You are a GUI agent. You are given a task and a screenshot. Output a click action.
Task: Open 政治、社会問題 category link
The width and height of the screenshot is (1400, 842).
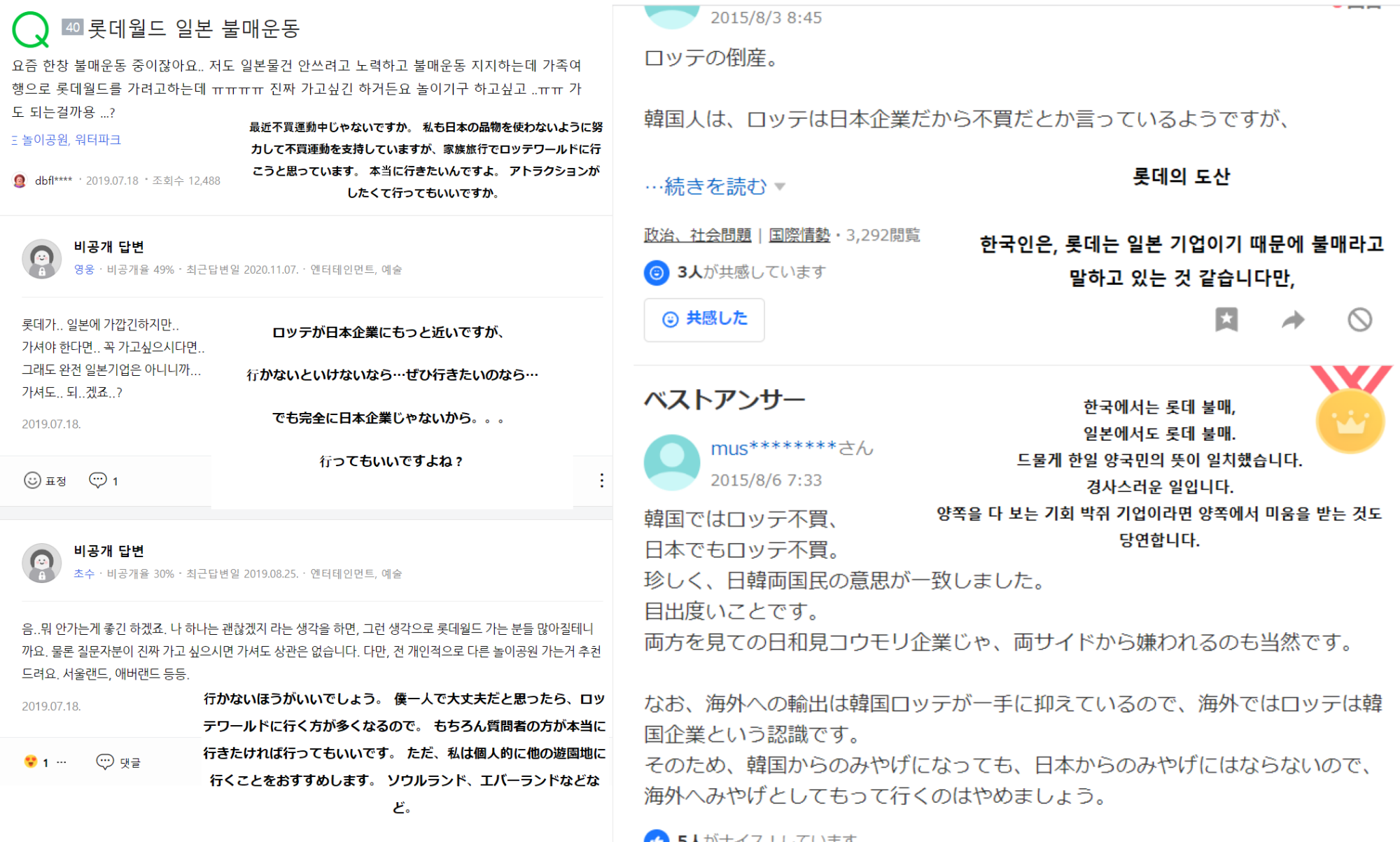(696, 235)
